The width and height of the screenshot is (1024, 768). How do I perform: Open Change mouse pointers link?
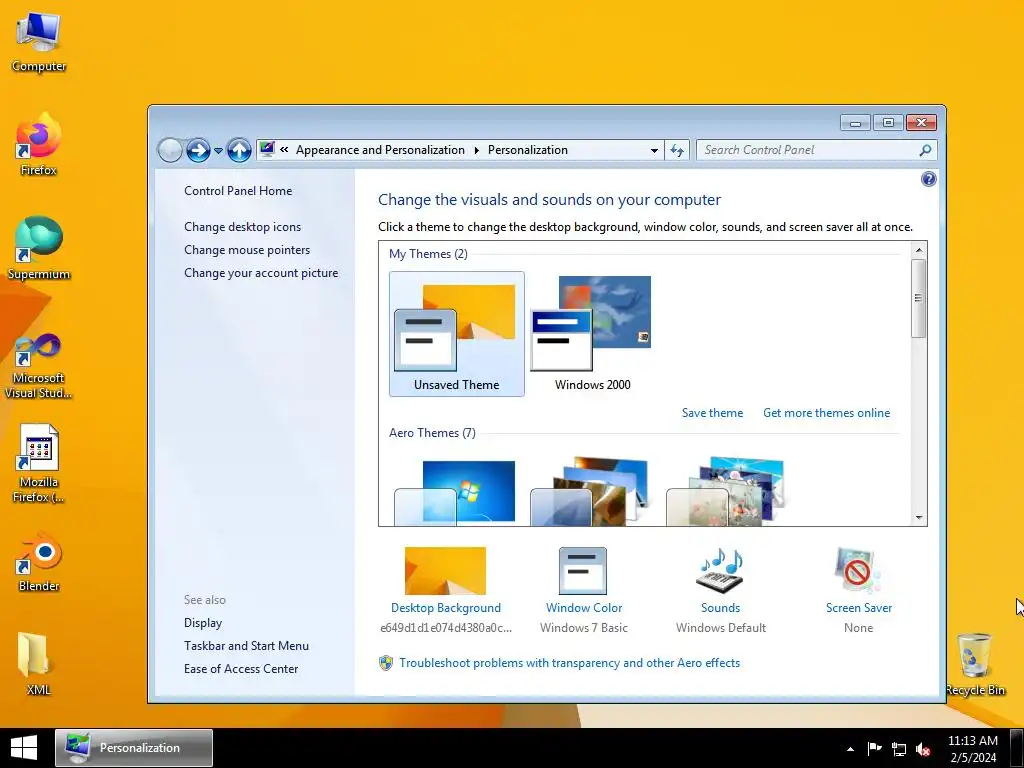click(x=247, y=249)
